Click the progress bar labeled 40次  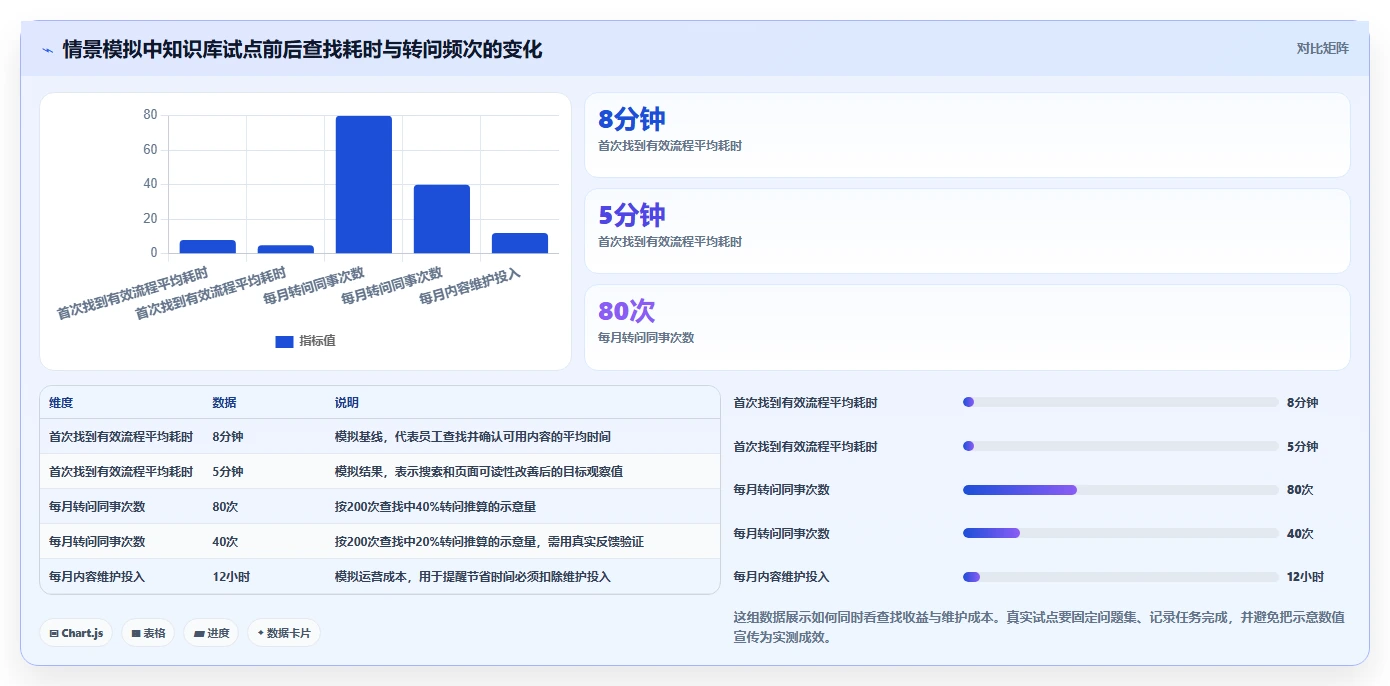tap(1121, 533)
